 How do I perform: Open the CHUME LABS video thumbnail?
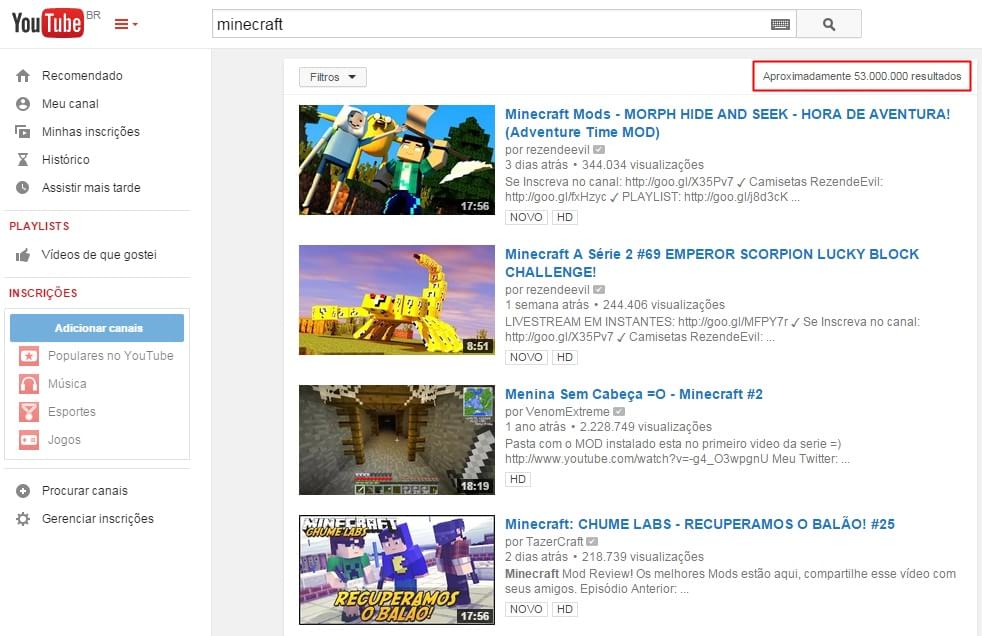[x=397, y=570]
